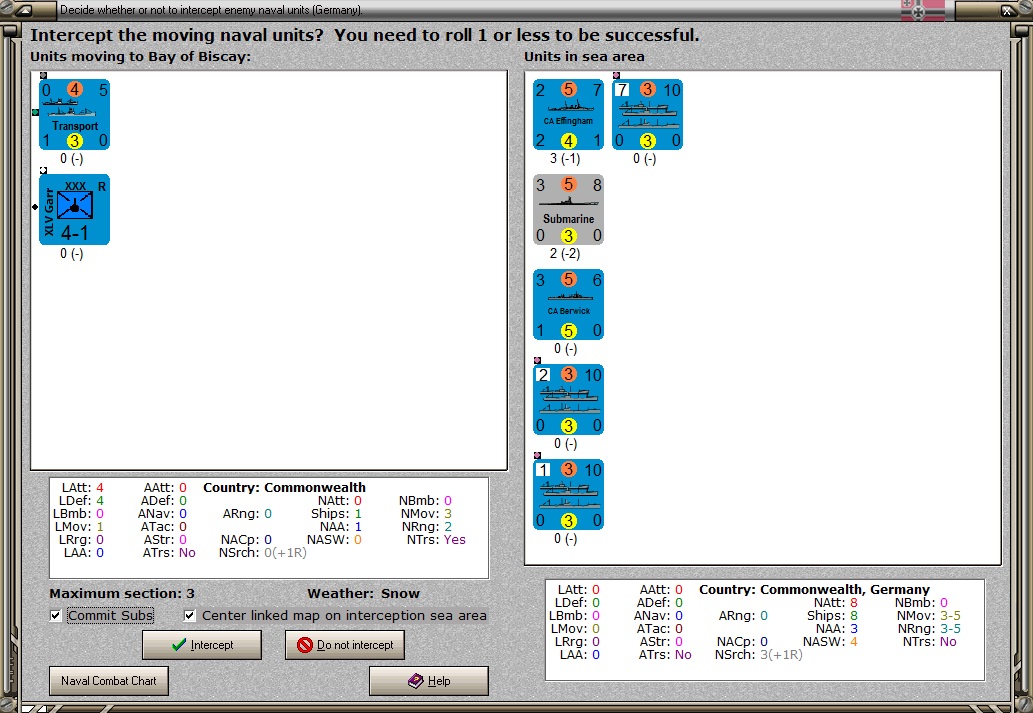The width and height of the screenshot is (1033, 713).
Task: Click the 'NTrs: Yes' stat in left panel
Action: click(x=436, y=540)
